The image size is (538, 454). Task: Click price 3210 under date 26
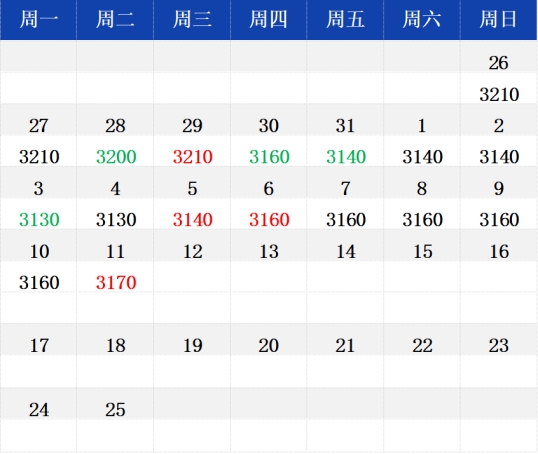pos(499,94)
